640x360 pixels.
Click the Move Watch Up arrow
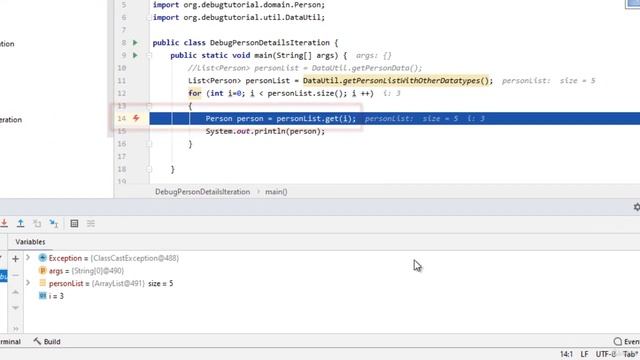click(x=16, y=292)
